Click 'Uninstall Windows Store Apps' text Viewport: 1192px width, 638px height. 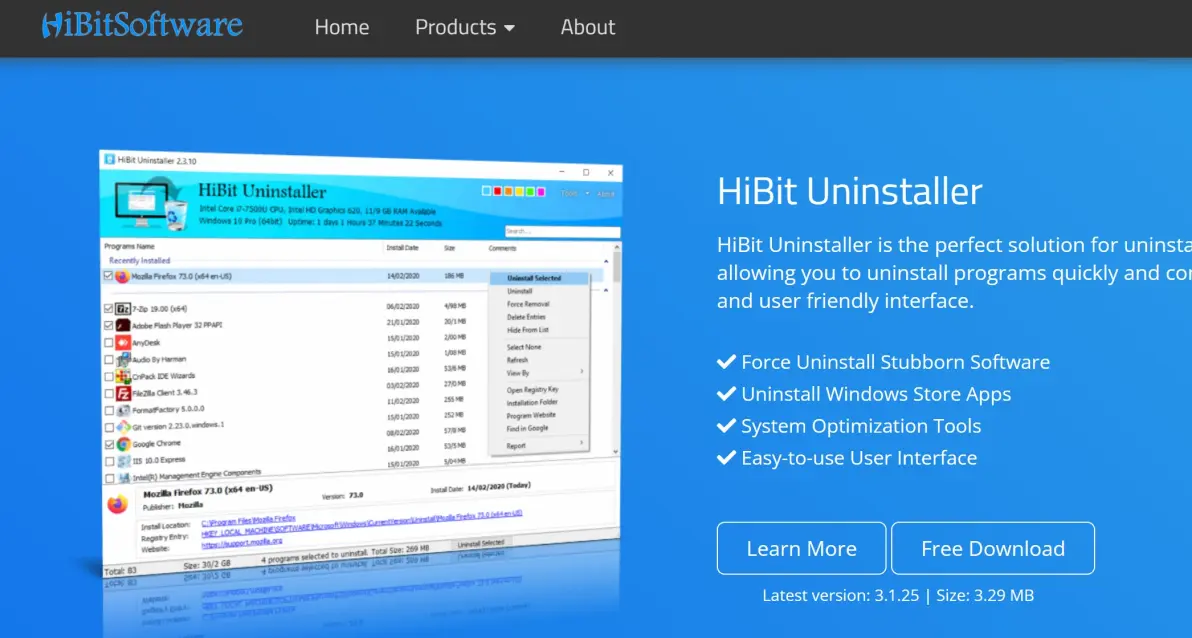pos(876,394)
